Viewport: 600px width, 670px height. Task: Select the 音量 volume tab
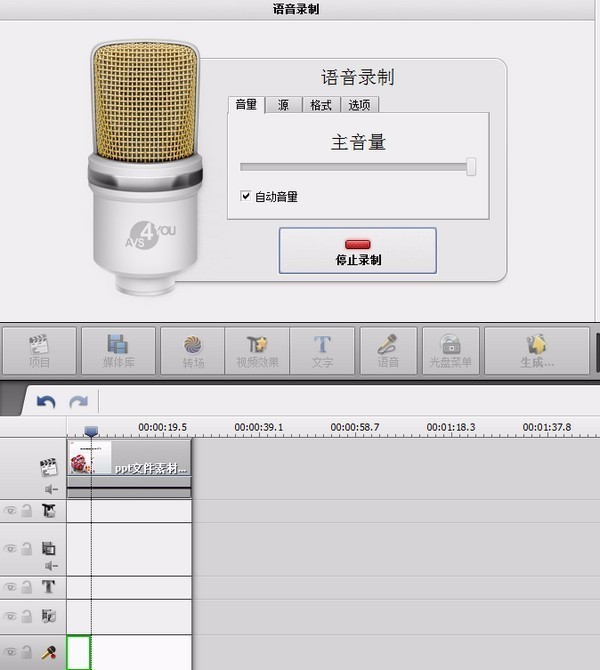point(246,104)
